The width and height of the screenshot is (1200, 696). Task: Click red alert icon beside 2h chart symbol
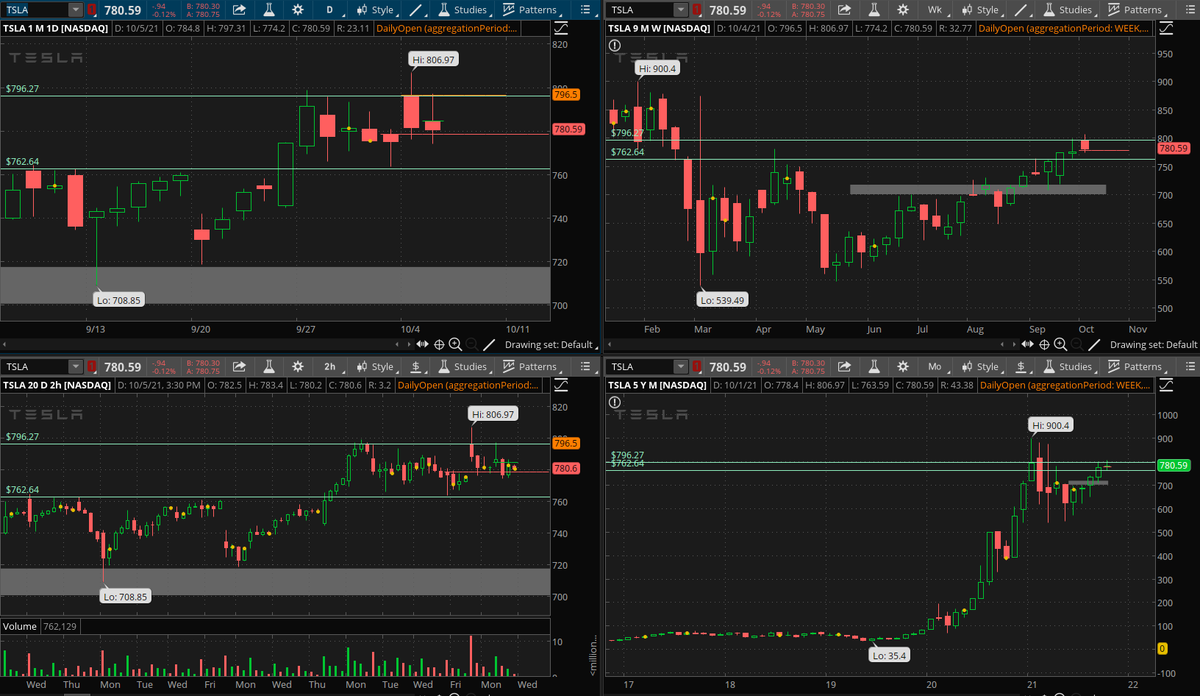pyautogui.click(x=94, y=367)
